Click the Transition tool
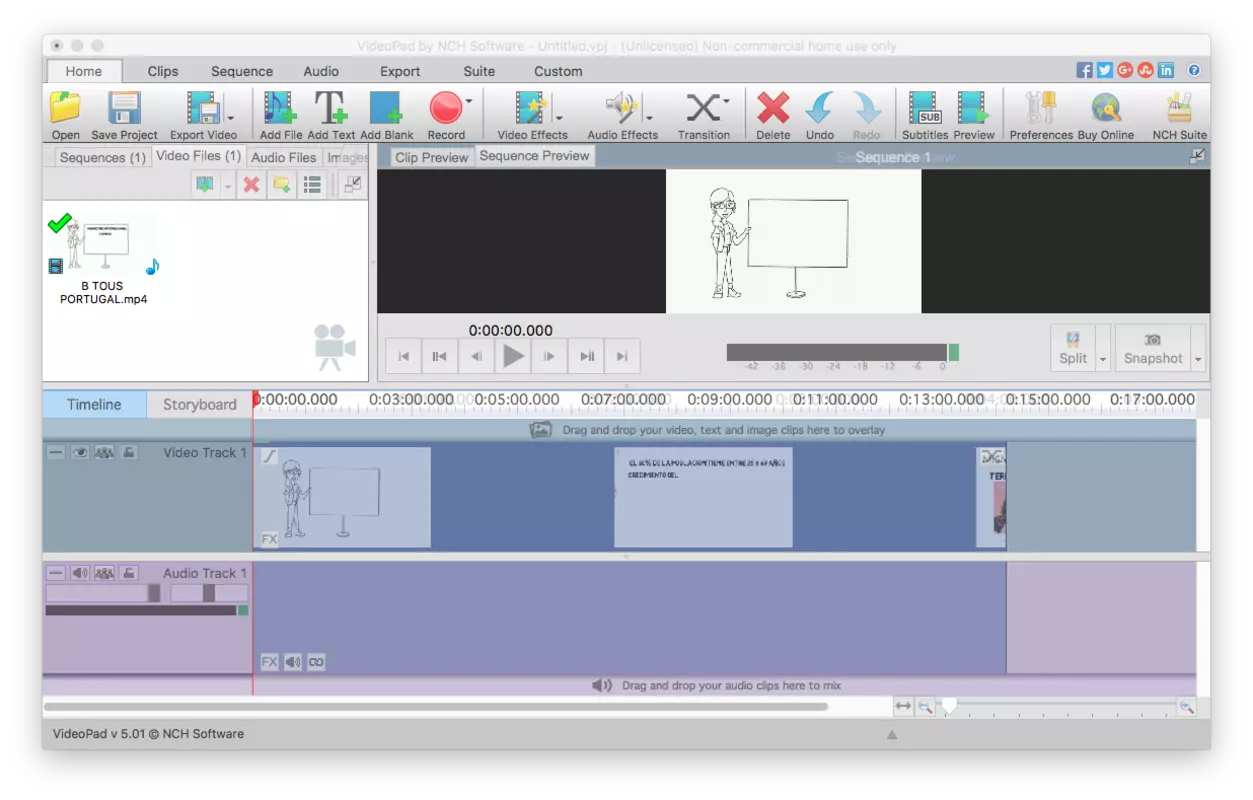This screenshot has height=800, width=1253. pos(704,115)
